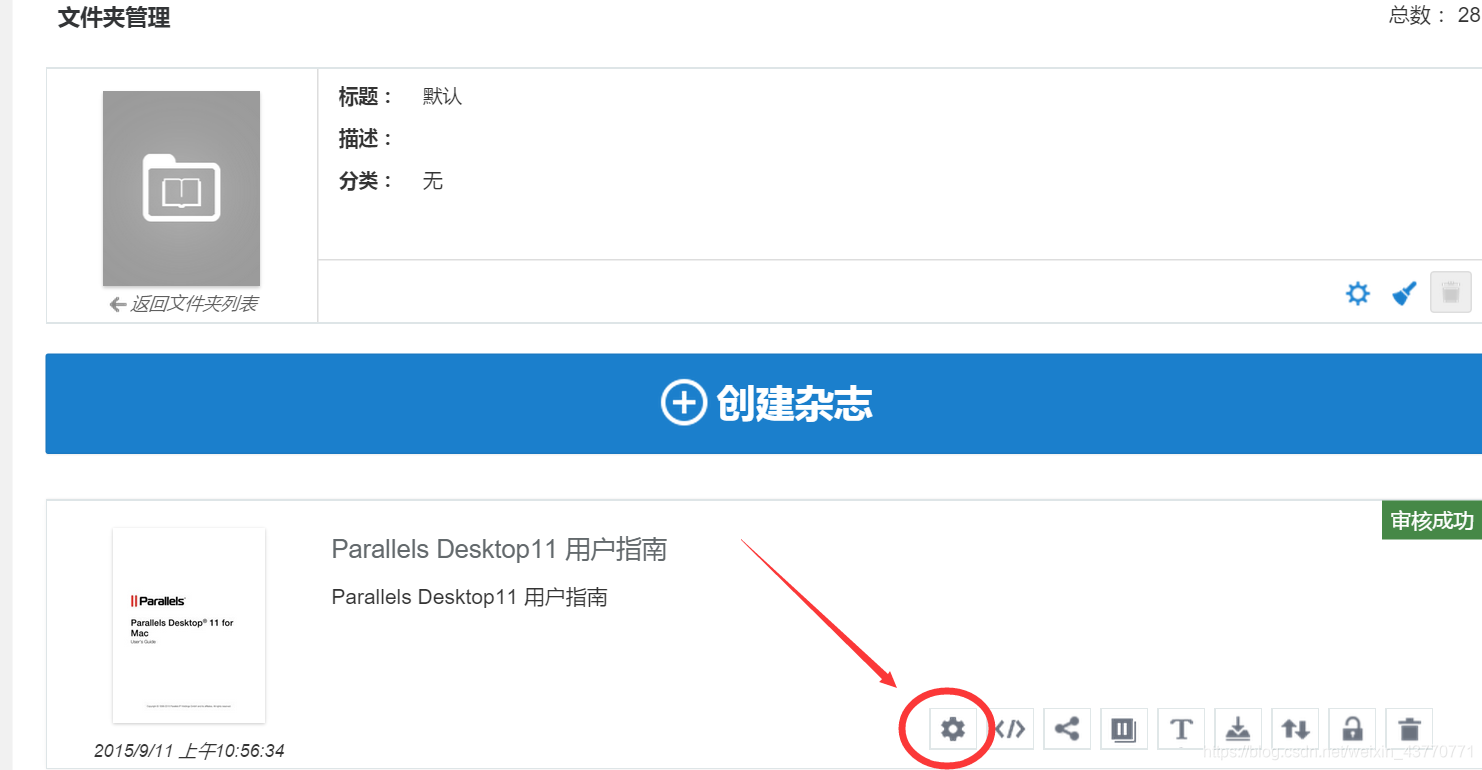Viewport: 1482px width, 770px height.
Task: Open folder settings blue gear icon
Action: tap(1357, 294)
